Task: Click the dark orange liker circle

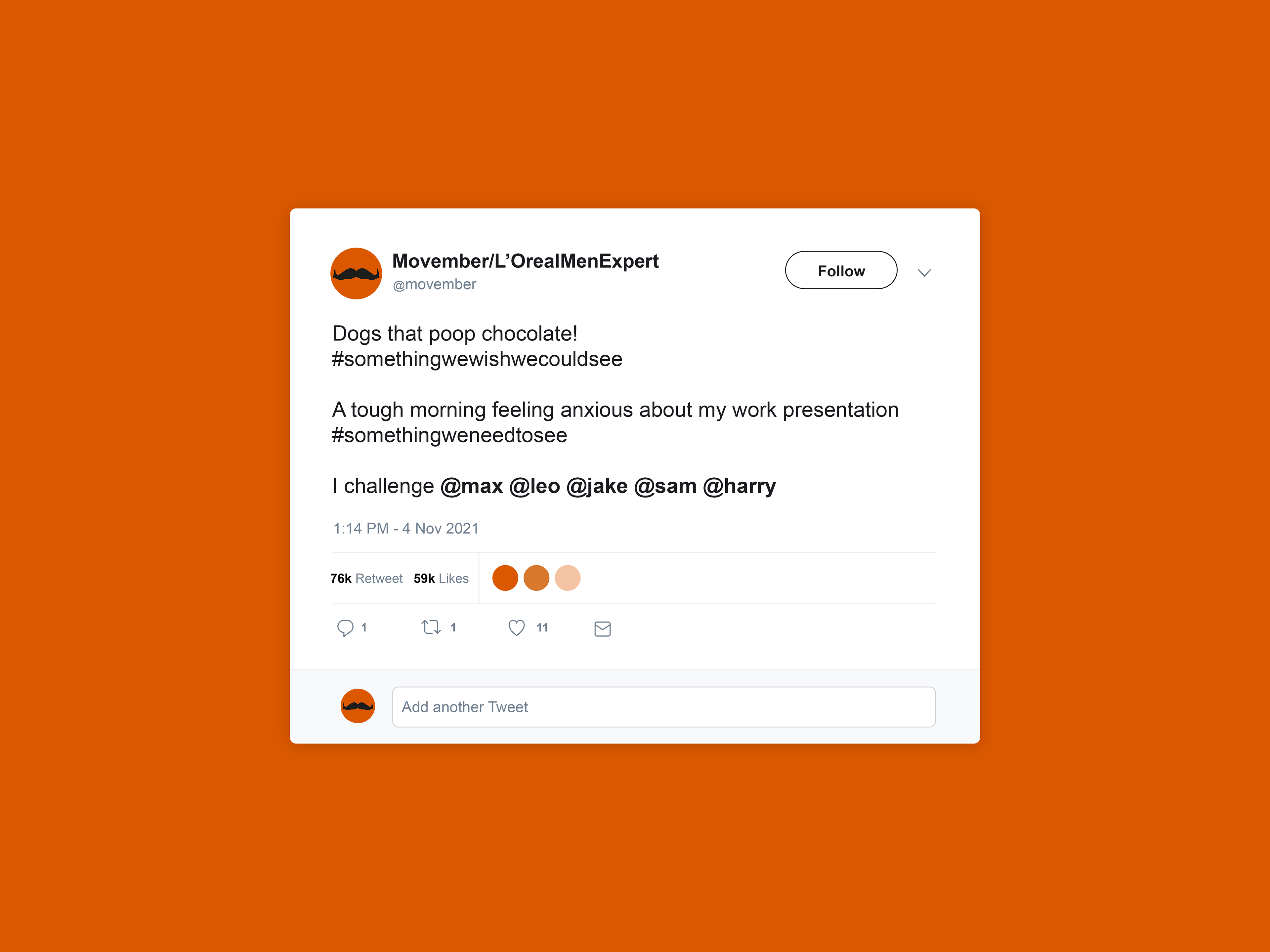Action: click(505, 578)
